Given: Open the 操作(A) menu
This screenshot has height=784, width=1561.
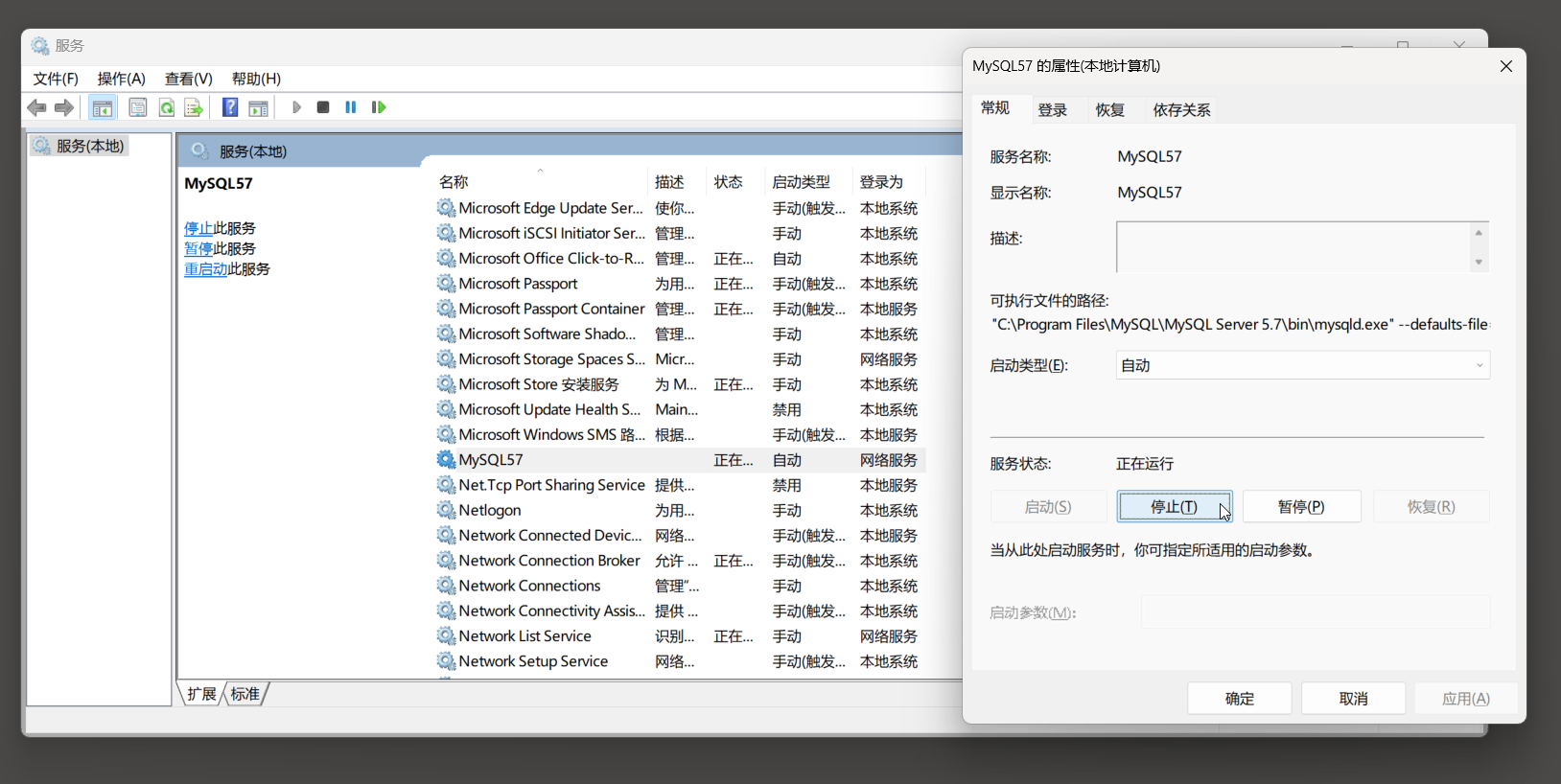Looking at the screenshot, I should coord(122,79).
